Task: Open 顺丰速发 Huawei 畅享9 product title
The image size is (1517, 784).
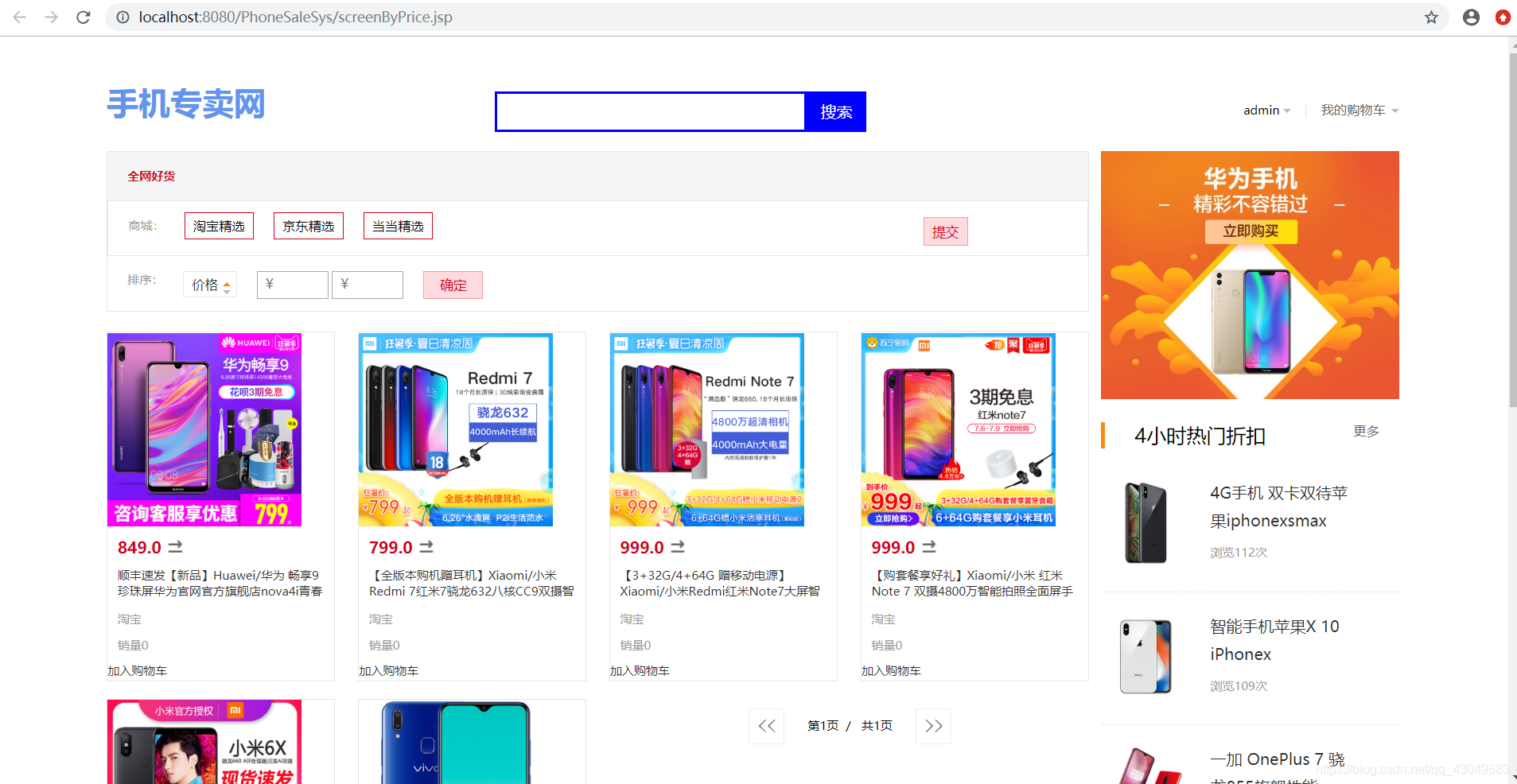Action: pyautogui.click(x=220, y=583)
